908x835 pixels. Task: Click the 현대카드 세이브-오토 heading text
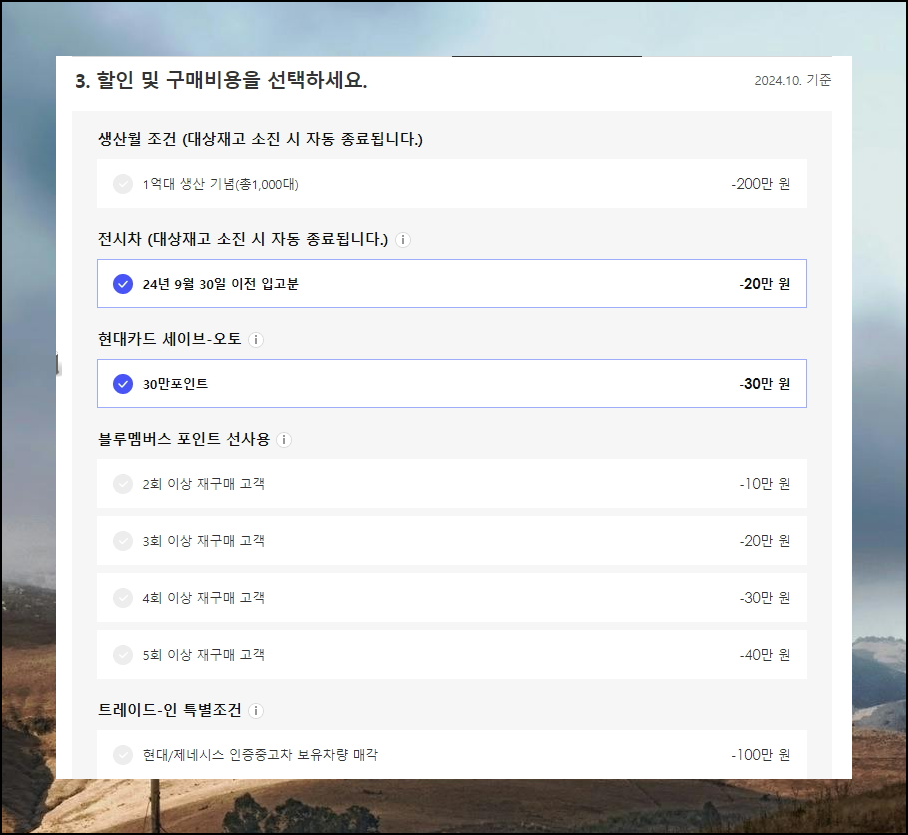click(170, 339)
